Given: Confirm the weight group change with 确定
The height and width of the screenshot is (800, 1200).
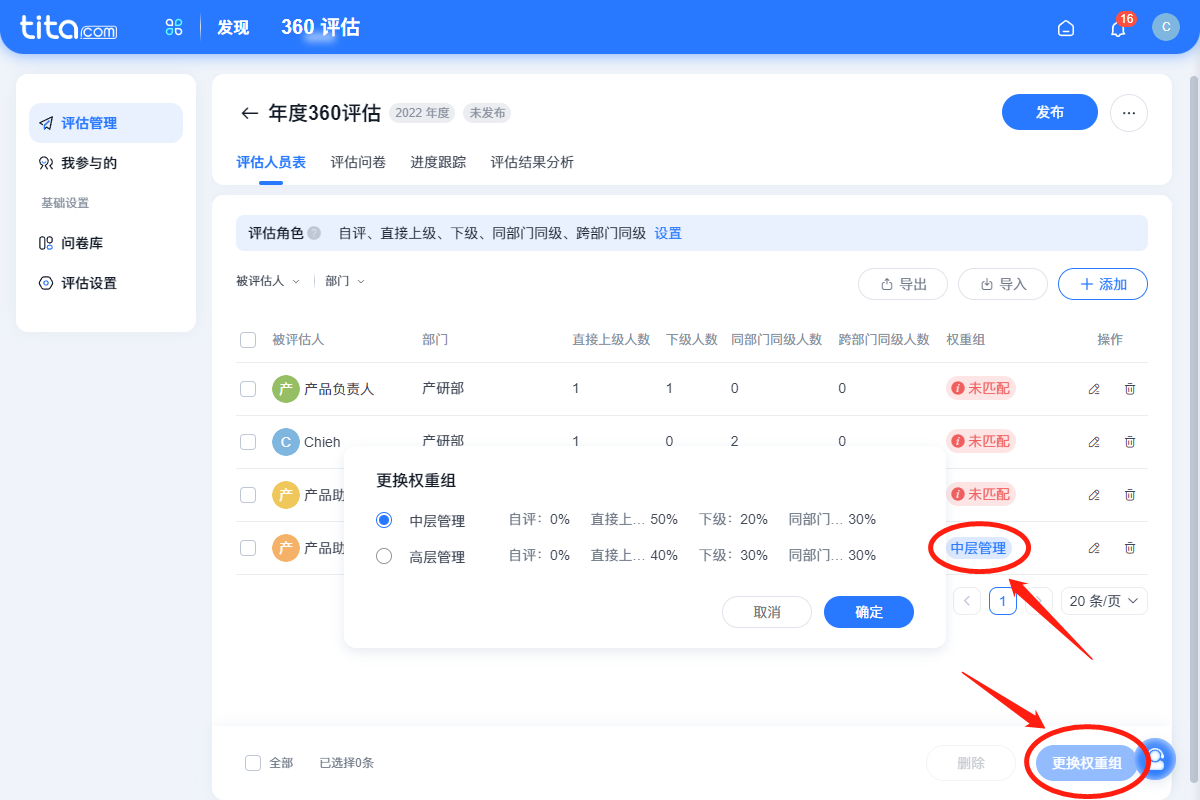Looking at the screenshot, I should [x=869, y=612].
